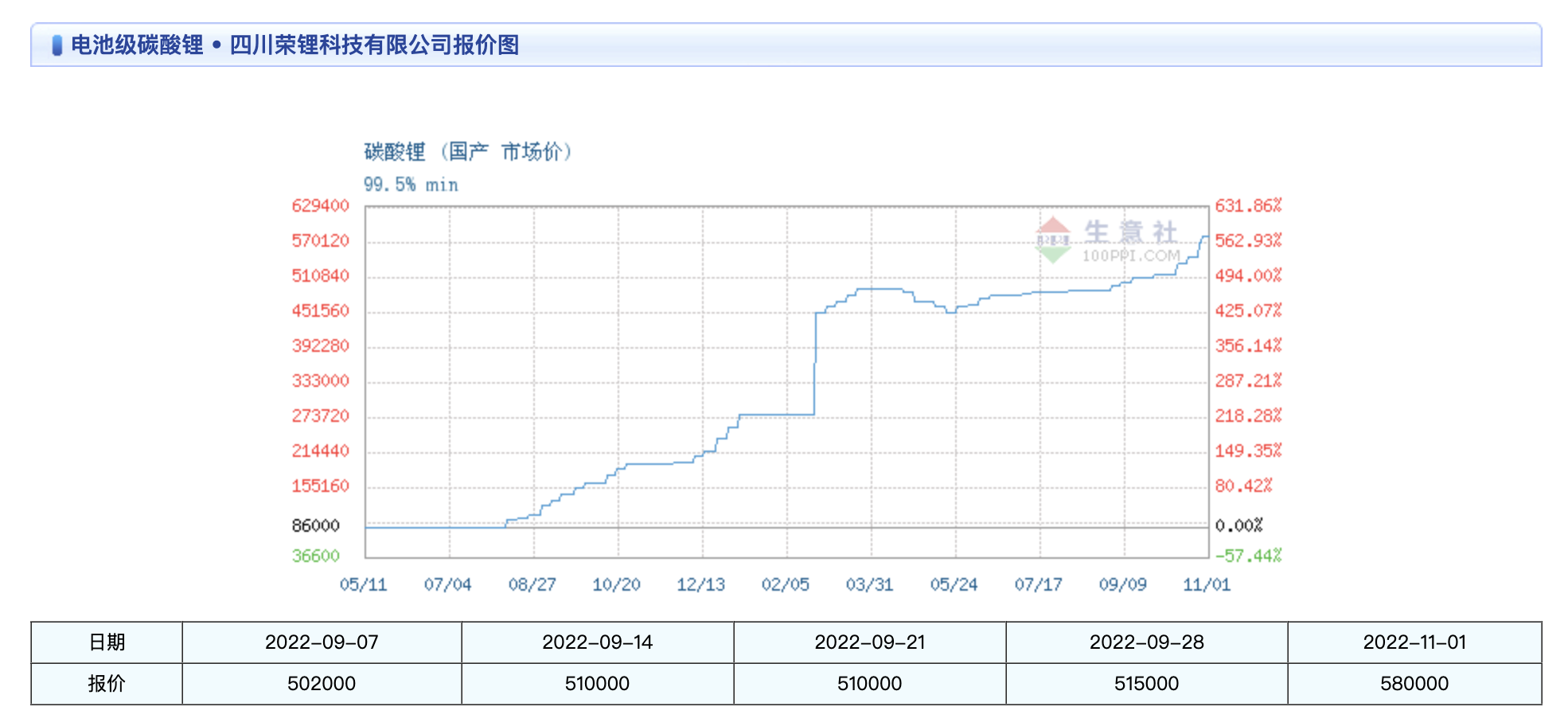Click the 02/05 x-axis date marker

786,585
